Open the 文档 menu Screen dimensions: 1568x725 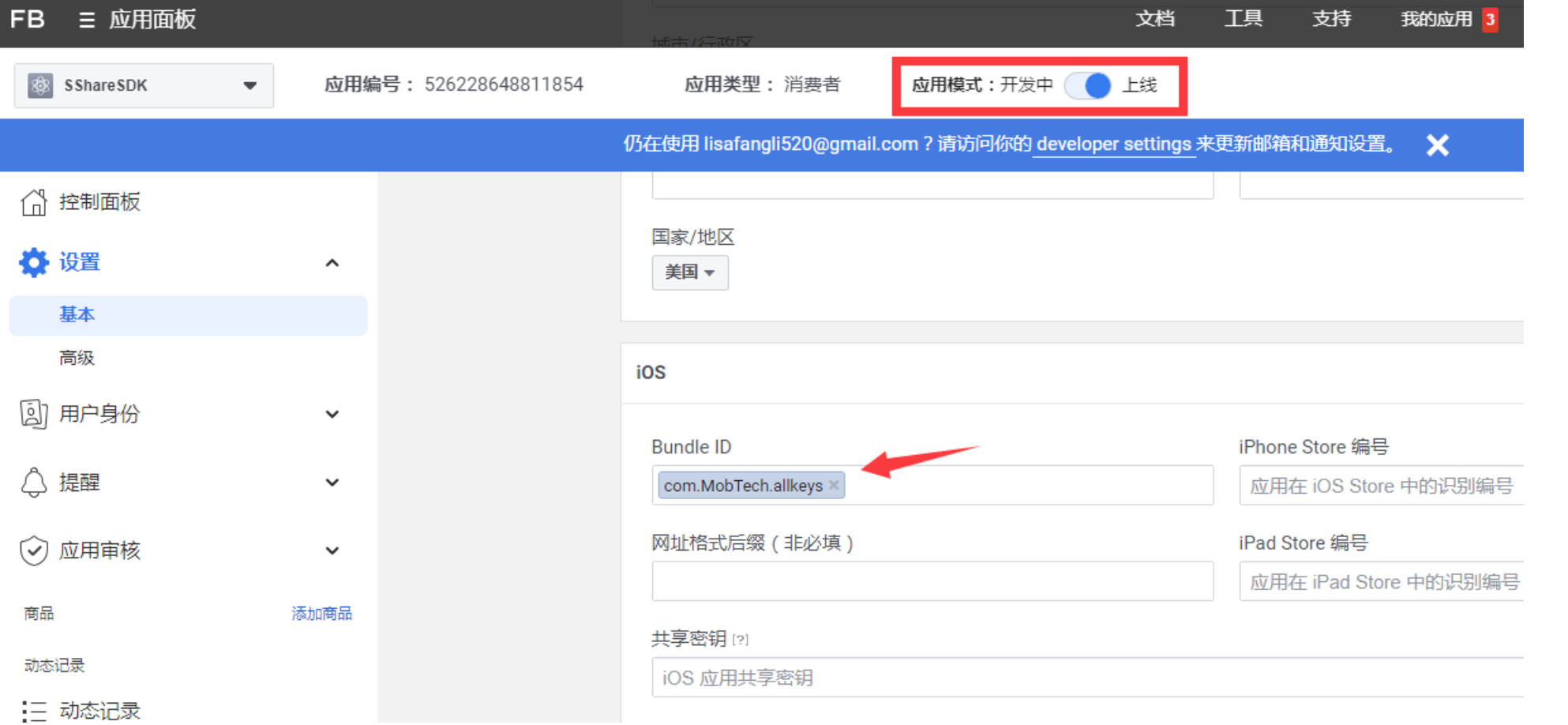[x=1155, y=19]
